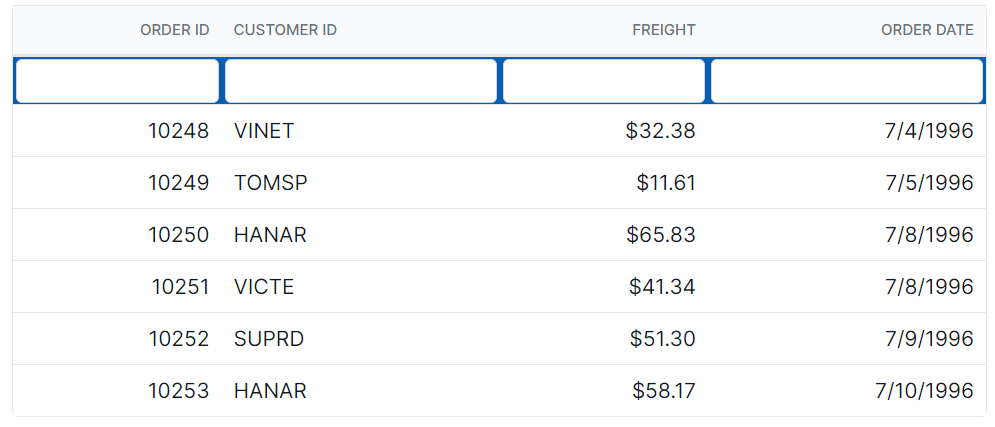
Task: Focus the Customer ID filter box
Action: (361, 81)
